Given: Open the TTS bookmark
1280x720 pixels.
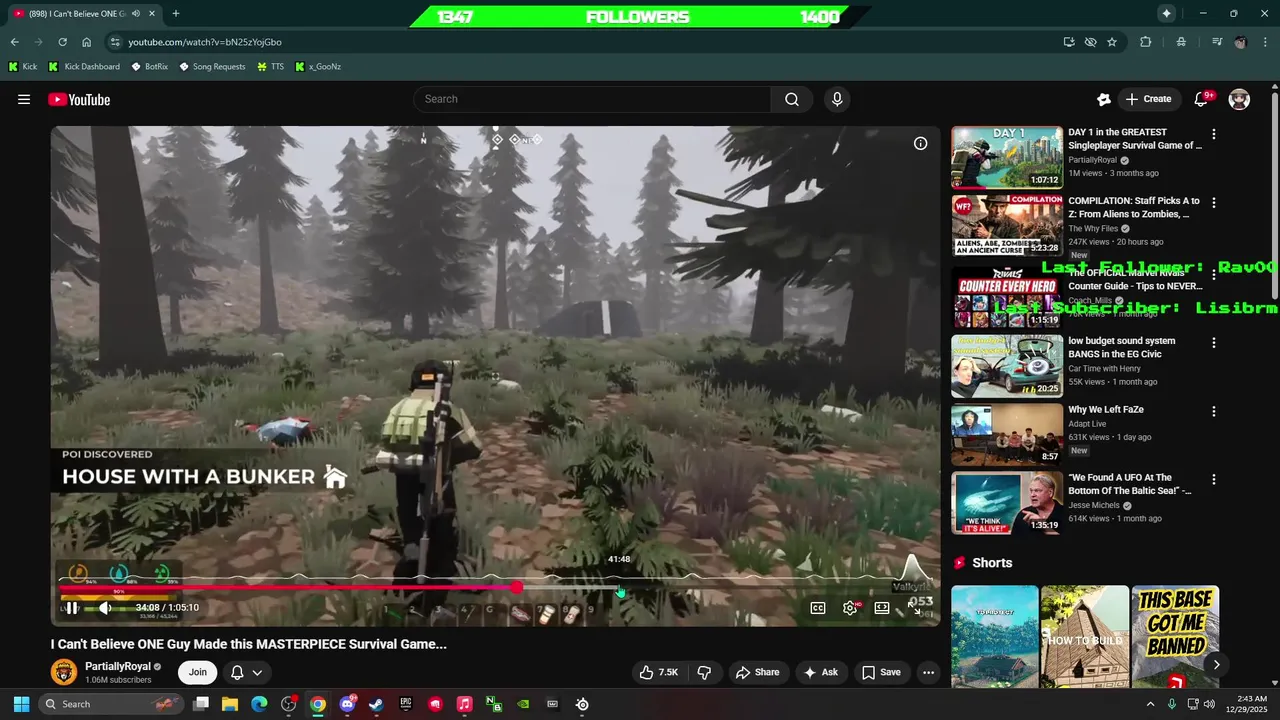Looking at the screenshot, I should pyautogui.click(x=270, y=67).
